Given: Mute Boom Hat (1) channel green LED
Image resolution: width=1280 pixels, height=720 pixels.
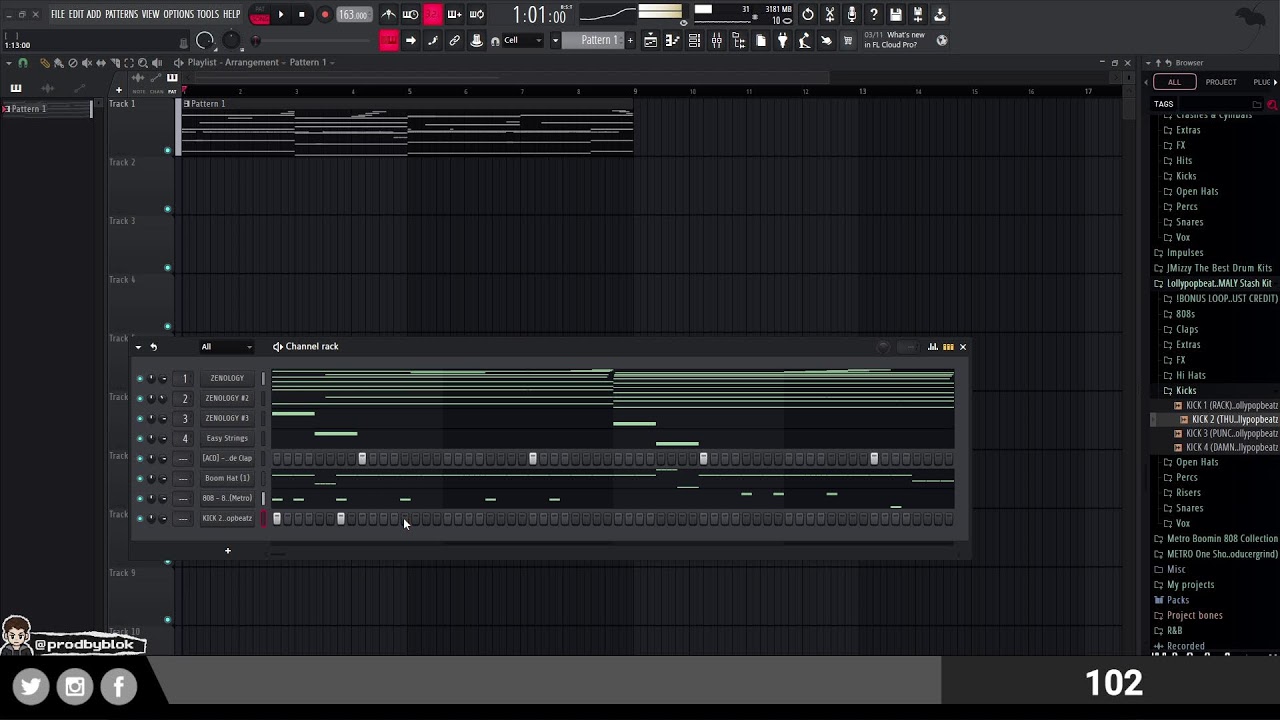Looking at the screenshot, I should 140,478.
